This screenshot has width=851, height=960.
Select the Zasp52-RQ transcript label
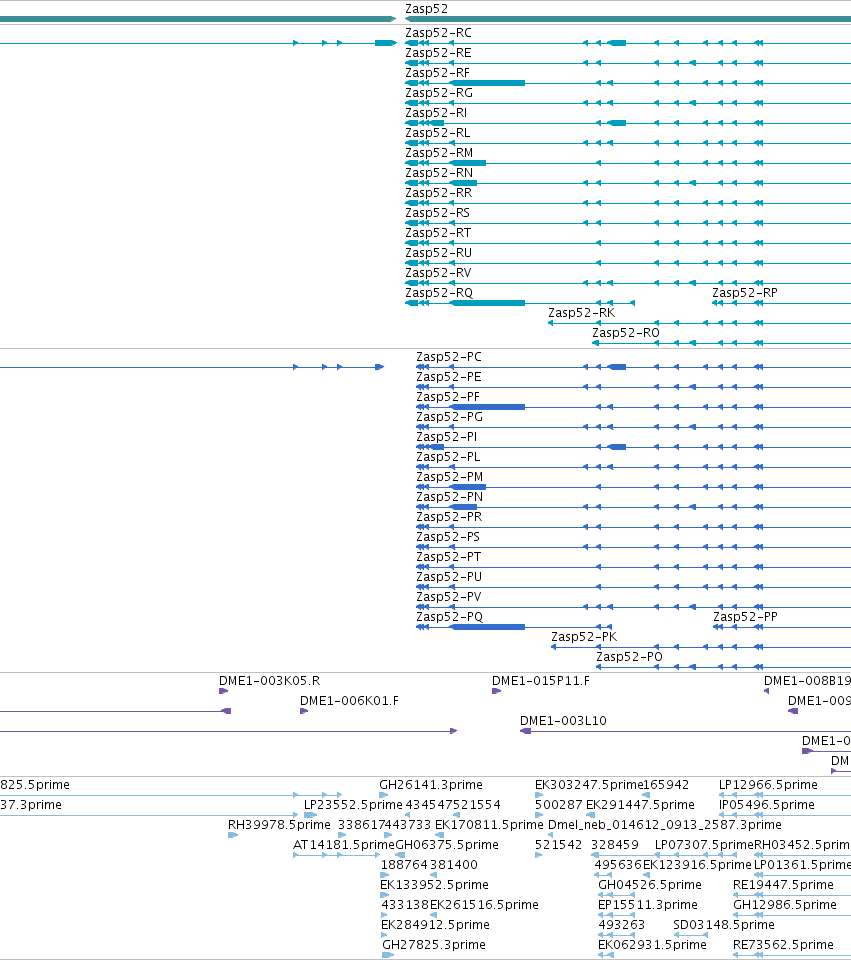pos(439,293)
